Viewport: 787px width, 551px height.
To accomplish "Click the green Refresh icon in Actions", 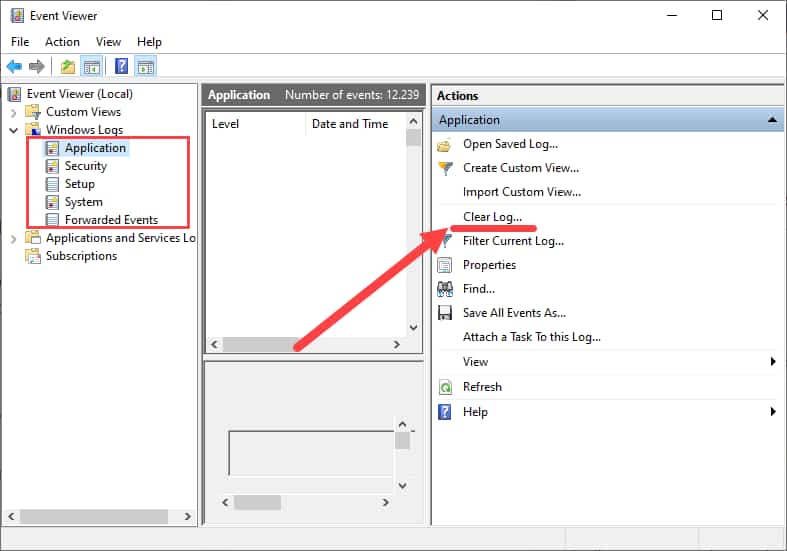I will 446,387.
